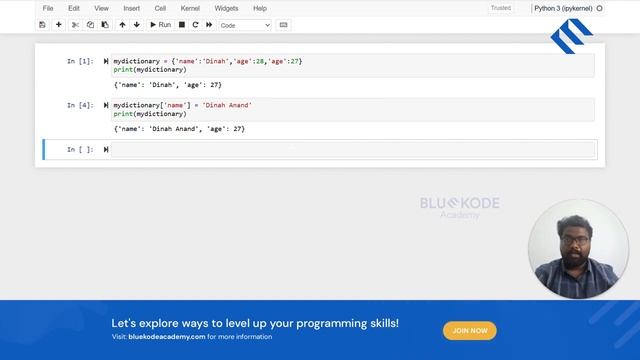Click the Python 3 (ipykernel) label
640x360 pixels.
click(563, 8)
